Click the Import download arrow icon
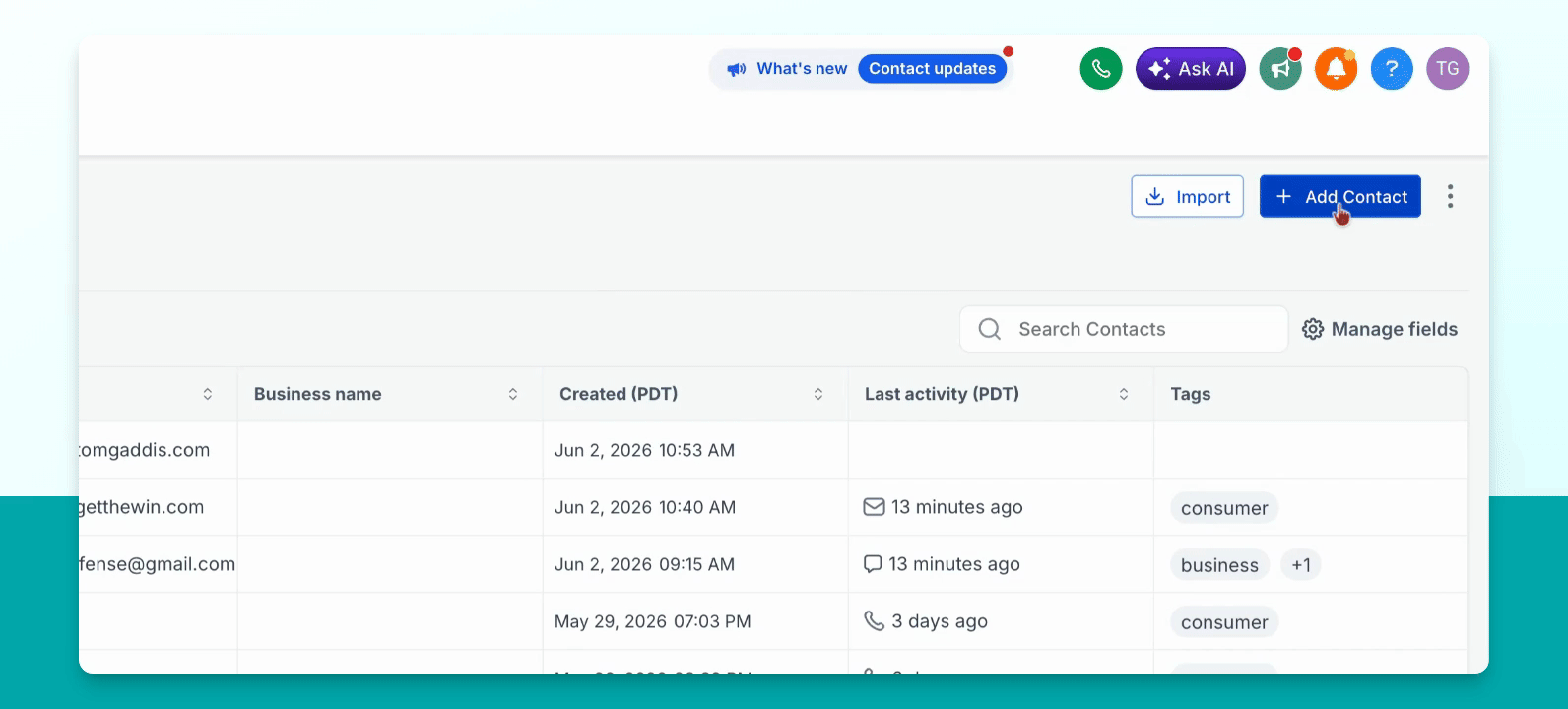The height and width of the screenshot is (709, 1568). (x=1155, y=196)
